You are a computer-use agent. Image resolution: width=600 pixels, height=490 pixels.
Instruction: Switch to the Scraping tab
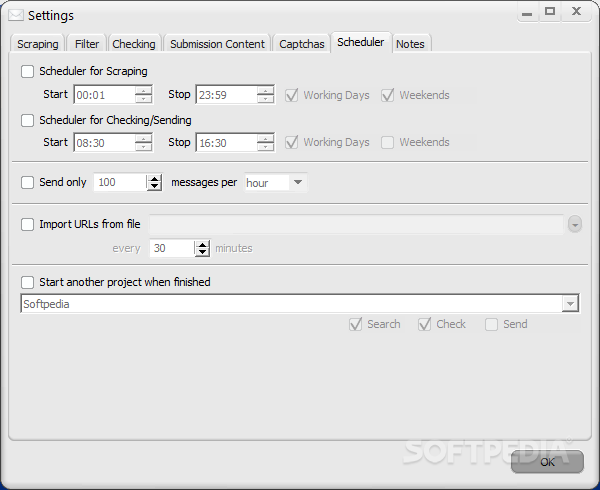pos(38,44)
